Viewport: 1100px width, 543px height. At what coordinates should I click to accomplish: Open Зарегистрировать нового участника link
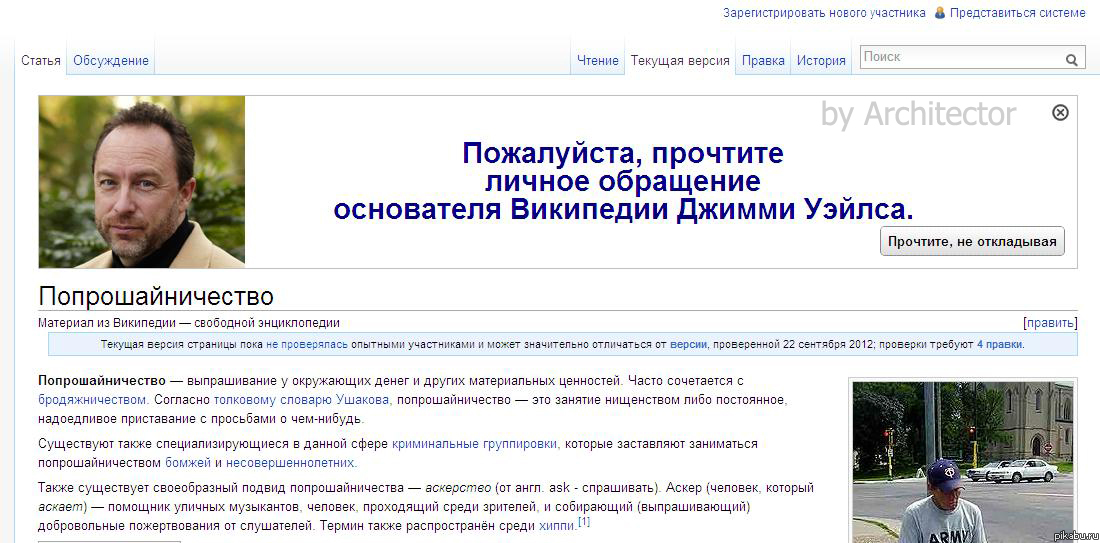[x=824, y=13]
